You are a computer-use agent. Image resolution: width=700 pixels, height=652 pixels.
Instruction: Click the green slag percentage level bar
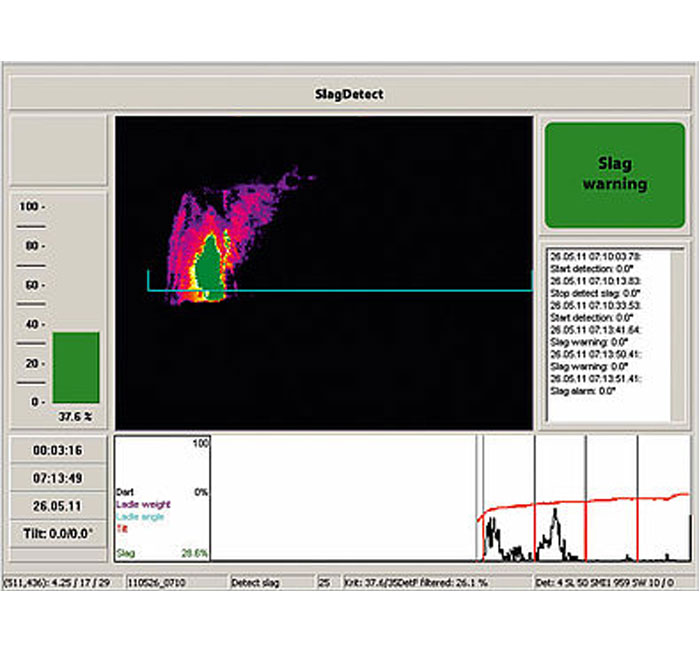click(75, 367)
